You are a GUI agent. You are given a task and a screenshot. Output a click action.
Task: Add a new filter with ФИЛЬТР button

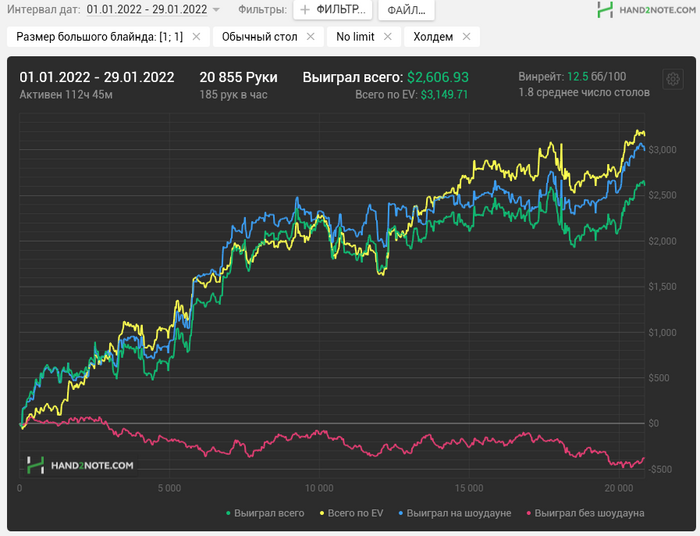tap(333, 9)
